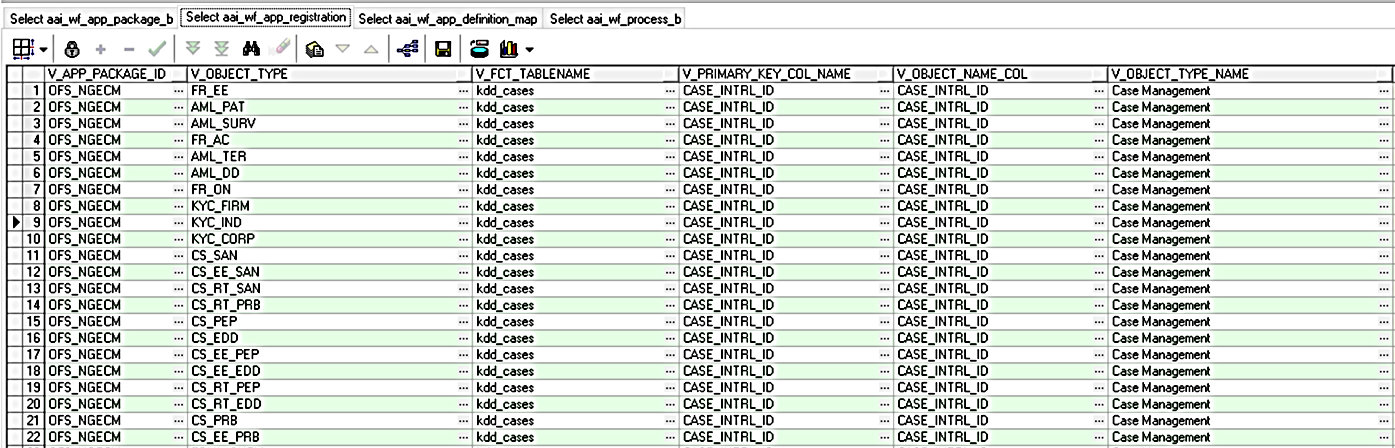Switch to Select aai_wf_process_b tab
Image resolution: width=1395 pixels, height=448 pixels.
pos(614,18)
